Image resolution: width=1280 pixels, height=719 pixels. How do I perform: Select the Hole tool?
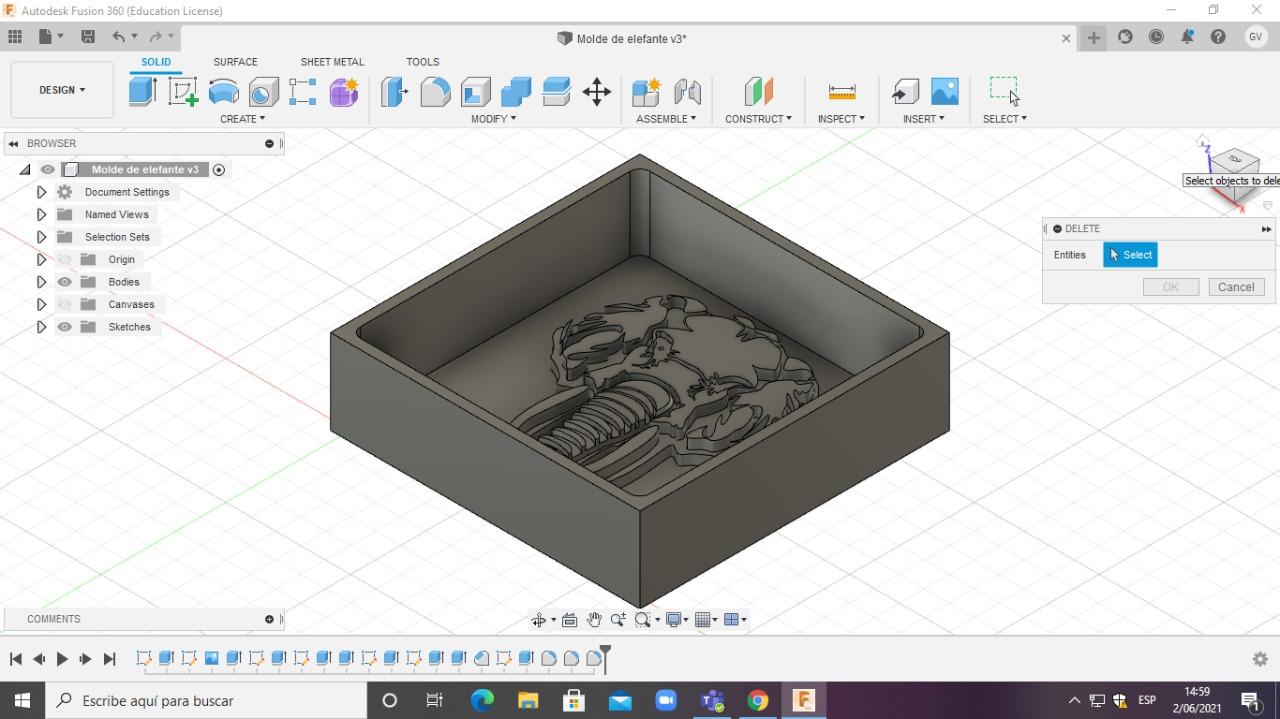click(264, 92)
